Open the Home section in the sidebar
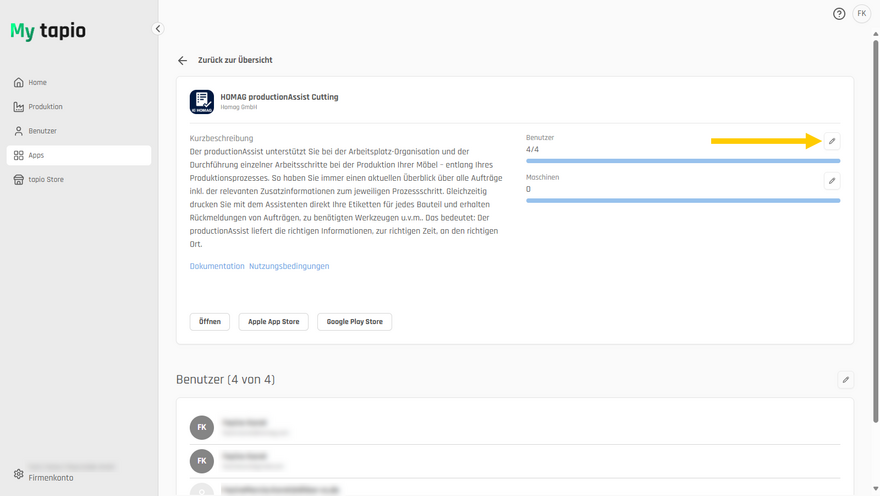The width and height of the screenshot is (880, 496). (x=79, y=82)
